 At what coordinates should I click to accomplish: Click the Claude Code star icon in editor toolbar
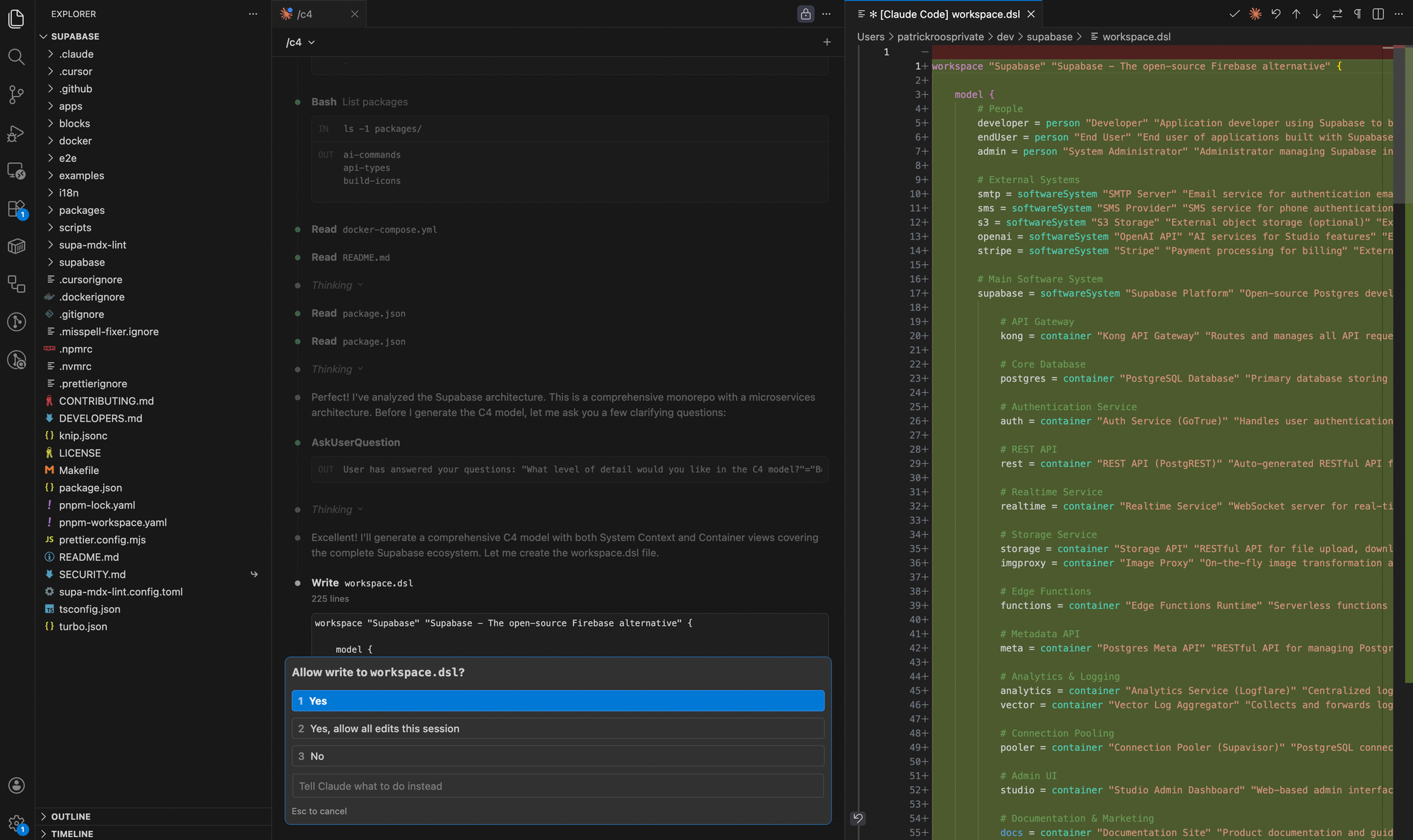(x=1255, y=14)
